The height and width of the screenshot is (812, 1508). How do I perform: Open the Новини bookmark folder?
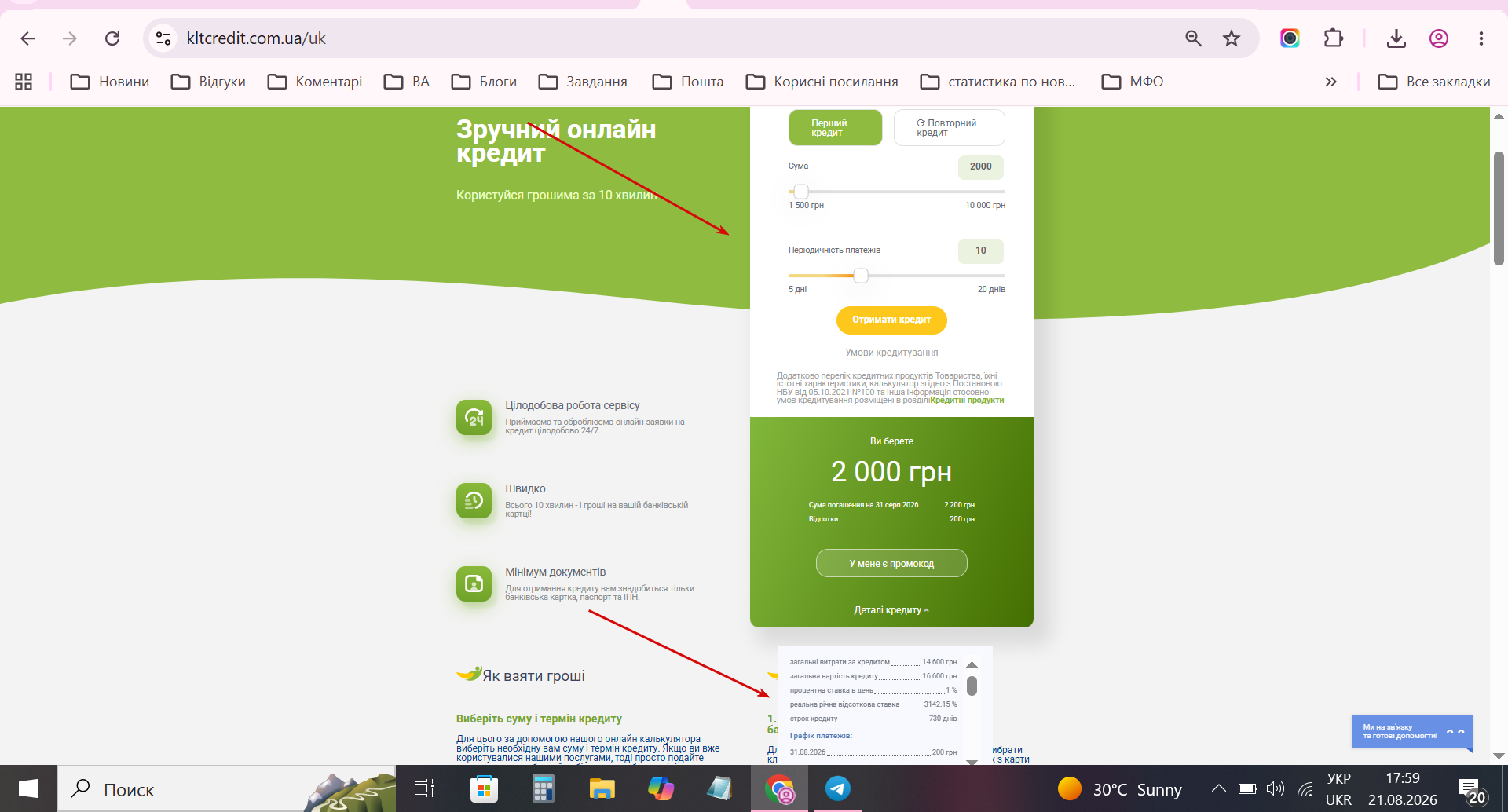(x=110, y=82)
